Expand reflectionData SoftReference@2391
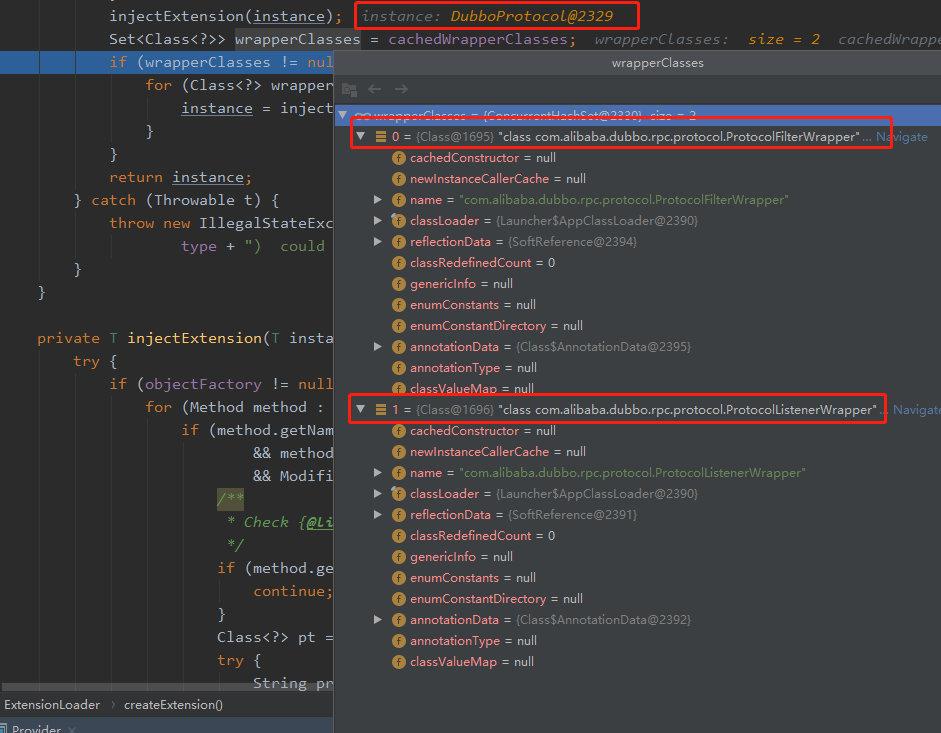The height and width of the screenshot is (733, 941). (x=377, y=514)
